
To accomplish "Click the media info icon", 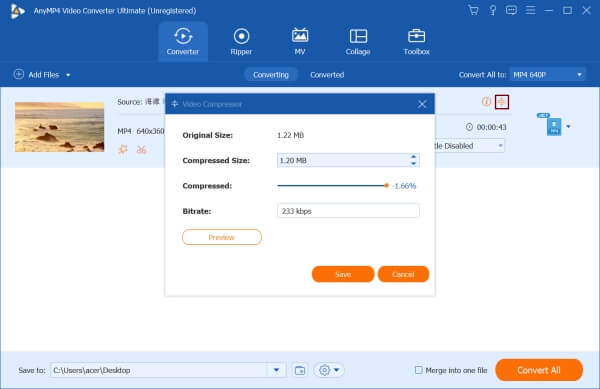I will 486,102.
